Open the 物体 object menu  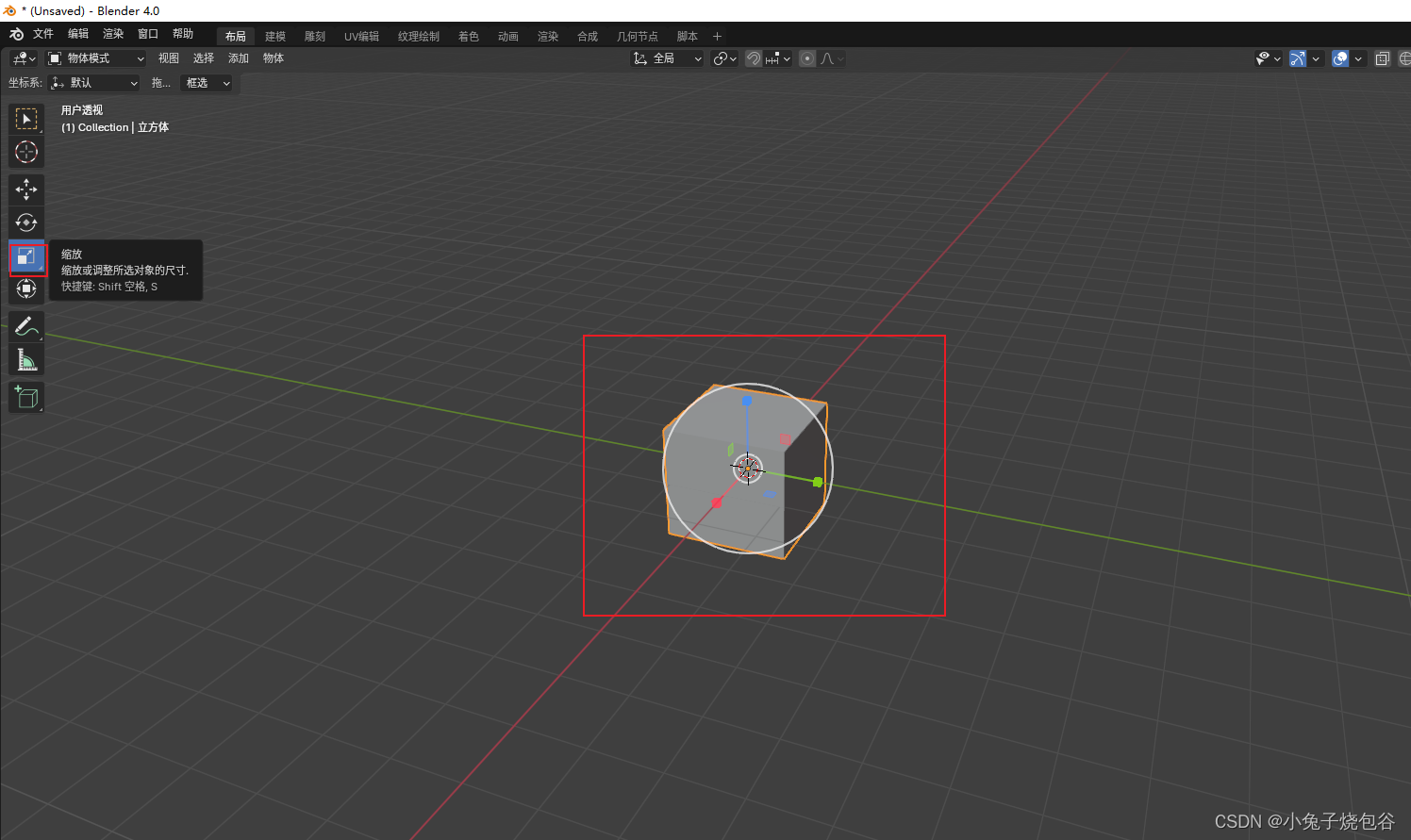(274, 58)
